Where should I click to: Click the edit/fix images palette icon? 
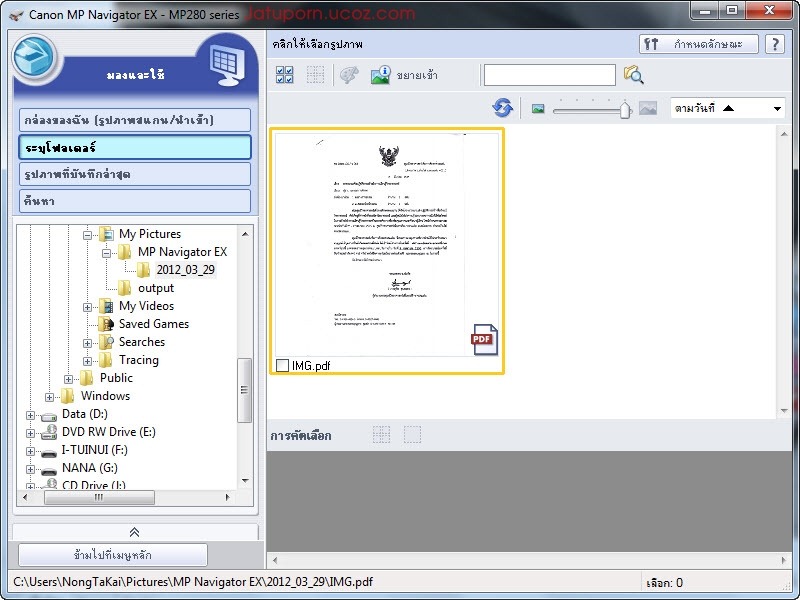(x=349, y=75)
